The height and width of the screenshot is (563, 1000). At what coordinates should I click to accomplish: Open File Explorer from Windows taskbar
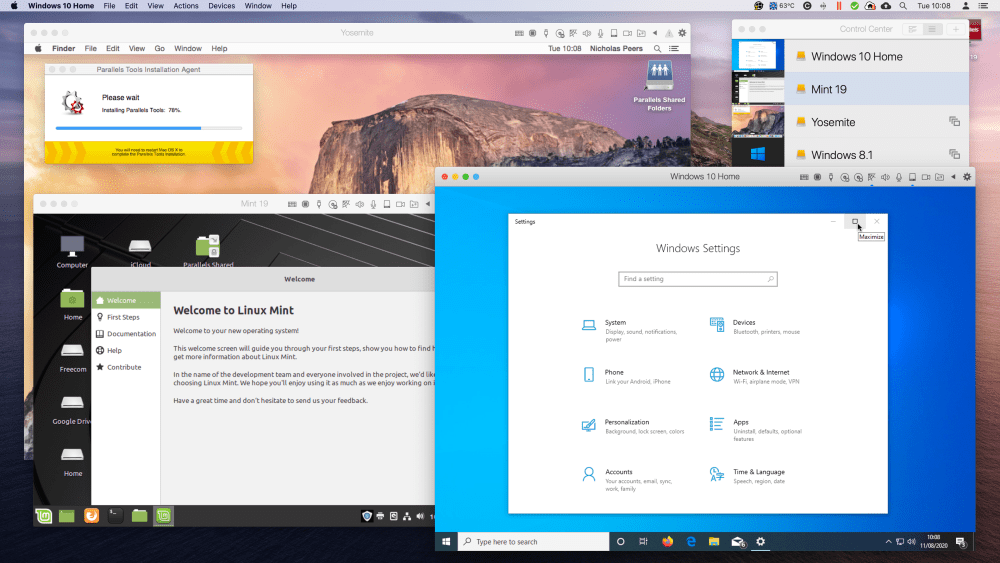click(x=714, y=541)
